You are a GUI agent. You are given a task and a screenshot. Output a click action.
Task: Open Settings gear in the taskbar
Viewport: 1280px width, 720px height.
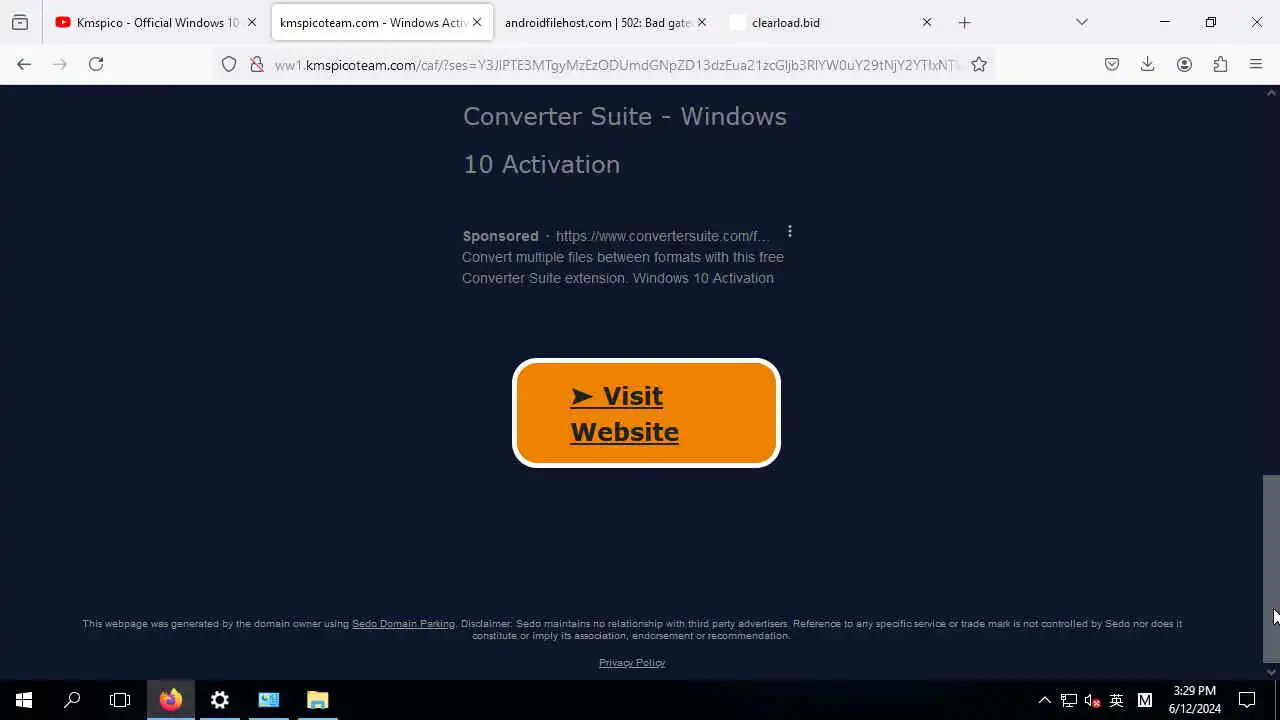pyautogui.click(x=220, y=700)
